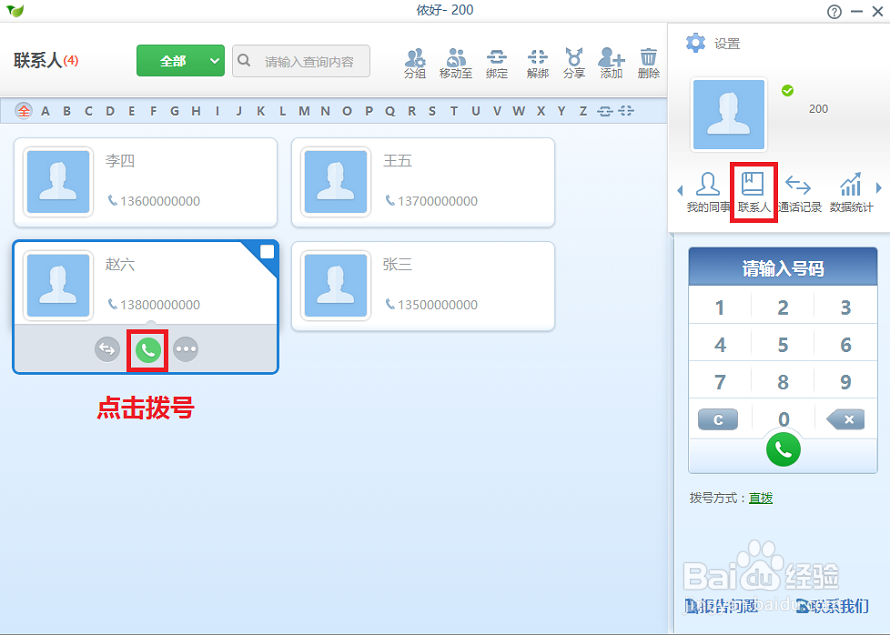Open settings via the gear icon

pyautogui.click(x=697, y=43)
